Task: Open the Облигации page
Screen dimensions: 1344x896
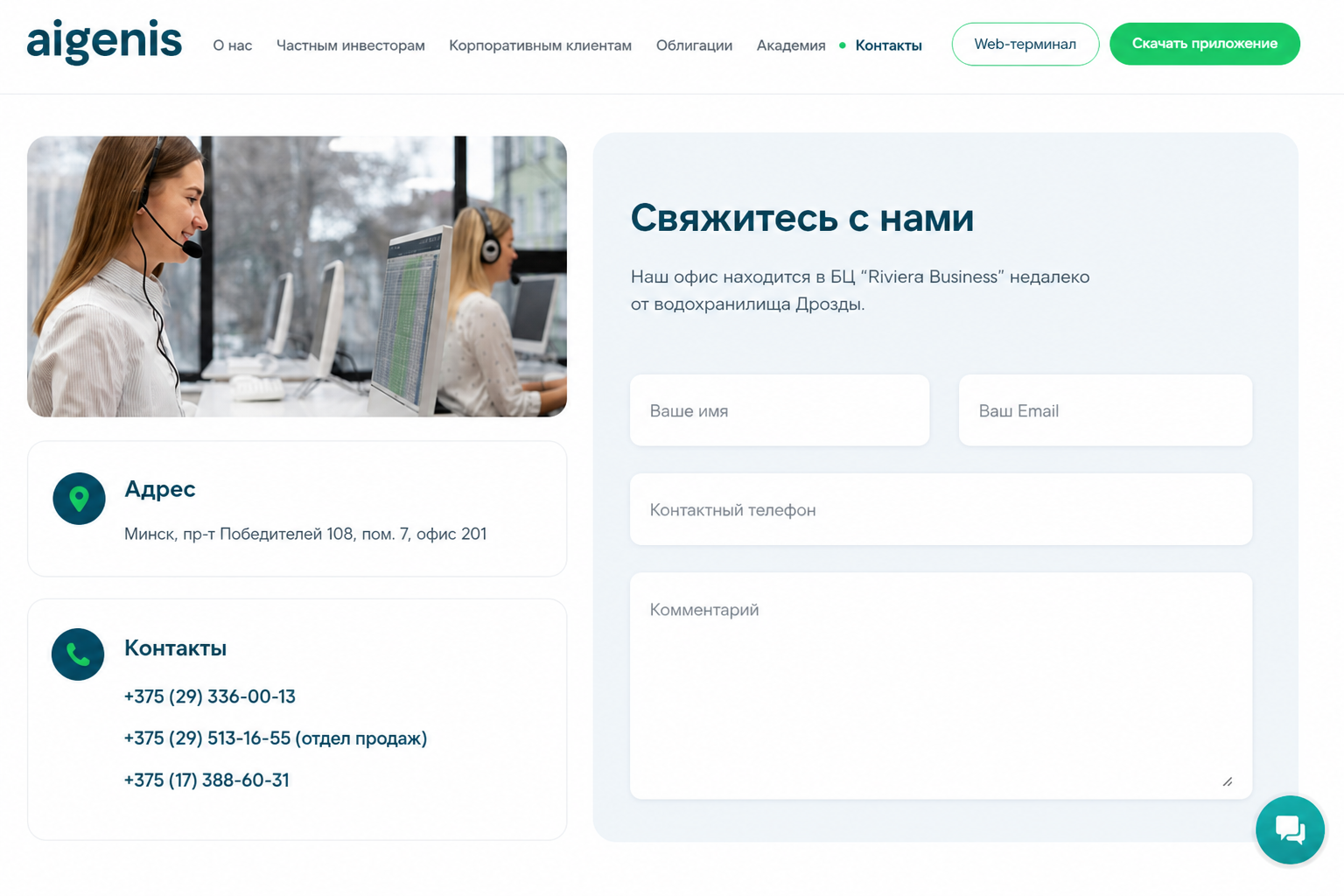Action: pyautogui.click(x=694, y=45)
